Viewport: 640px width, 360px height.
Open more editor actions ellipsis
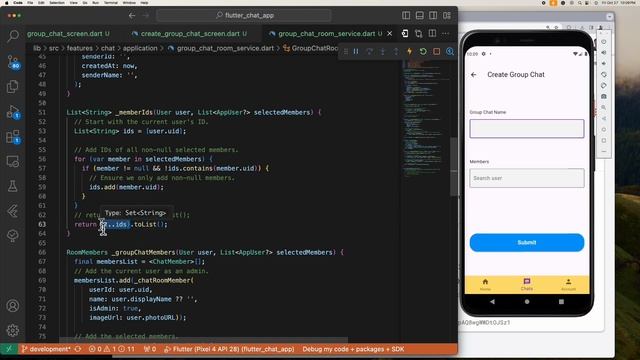446,33
